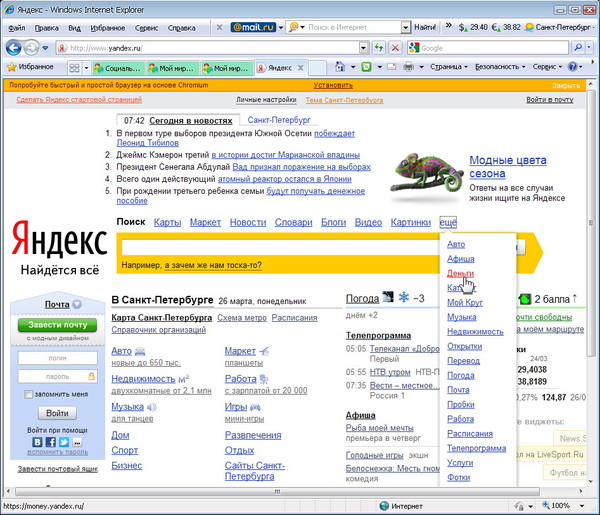Viewport: 600px width, 515px height.
Task: Close the Yandex browser tab
Action: [x=301, y=68]
